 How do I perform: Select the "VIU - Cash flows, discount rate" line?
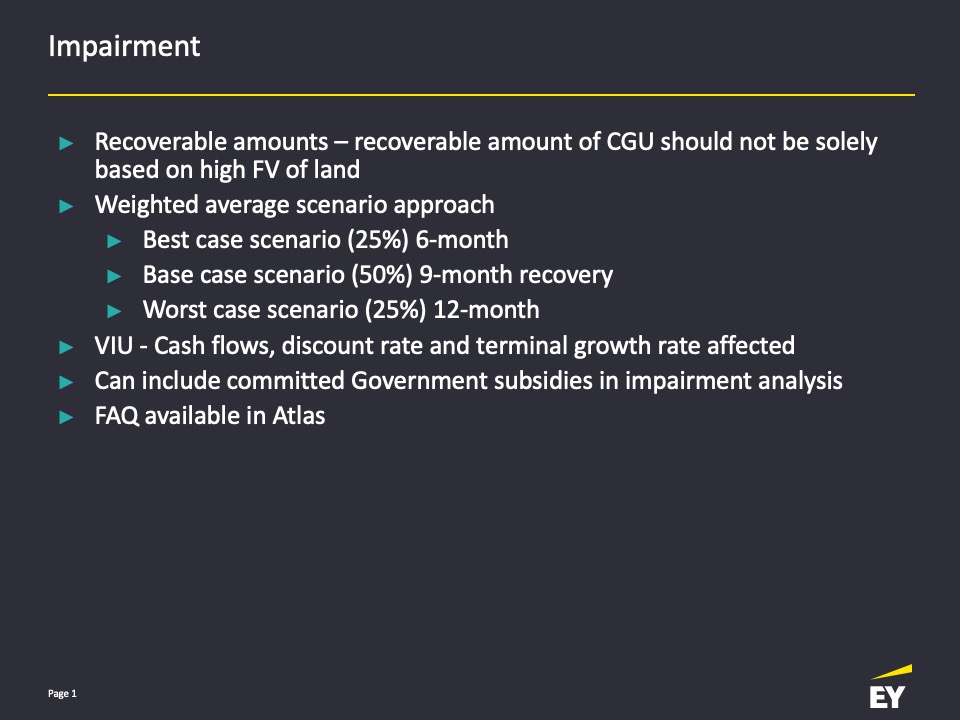pyautogui.click(x=444, y=346)
